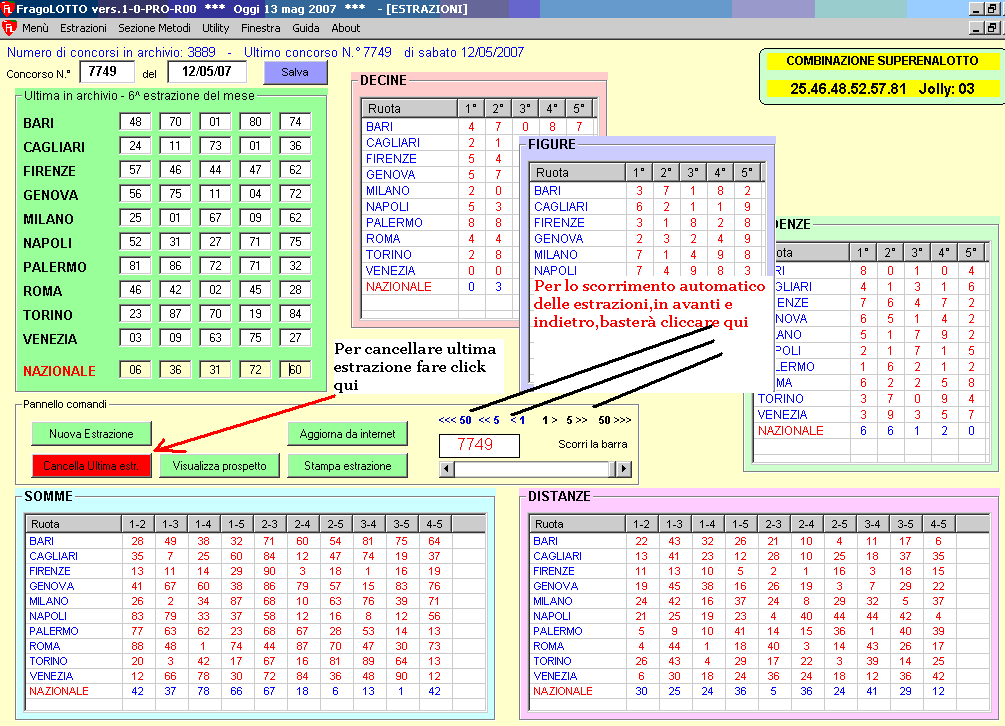Open the Sezione Metodi menu
The width and height of the screenshot is (1005, 726).
156,28
